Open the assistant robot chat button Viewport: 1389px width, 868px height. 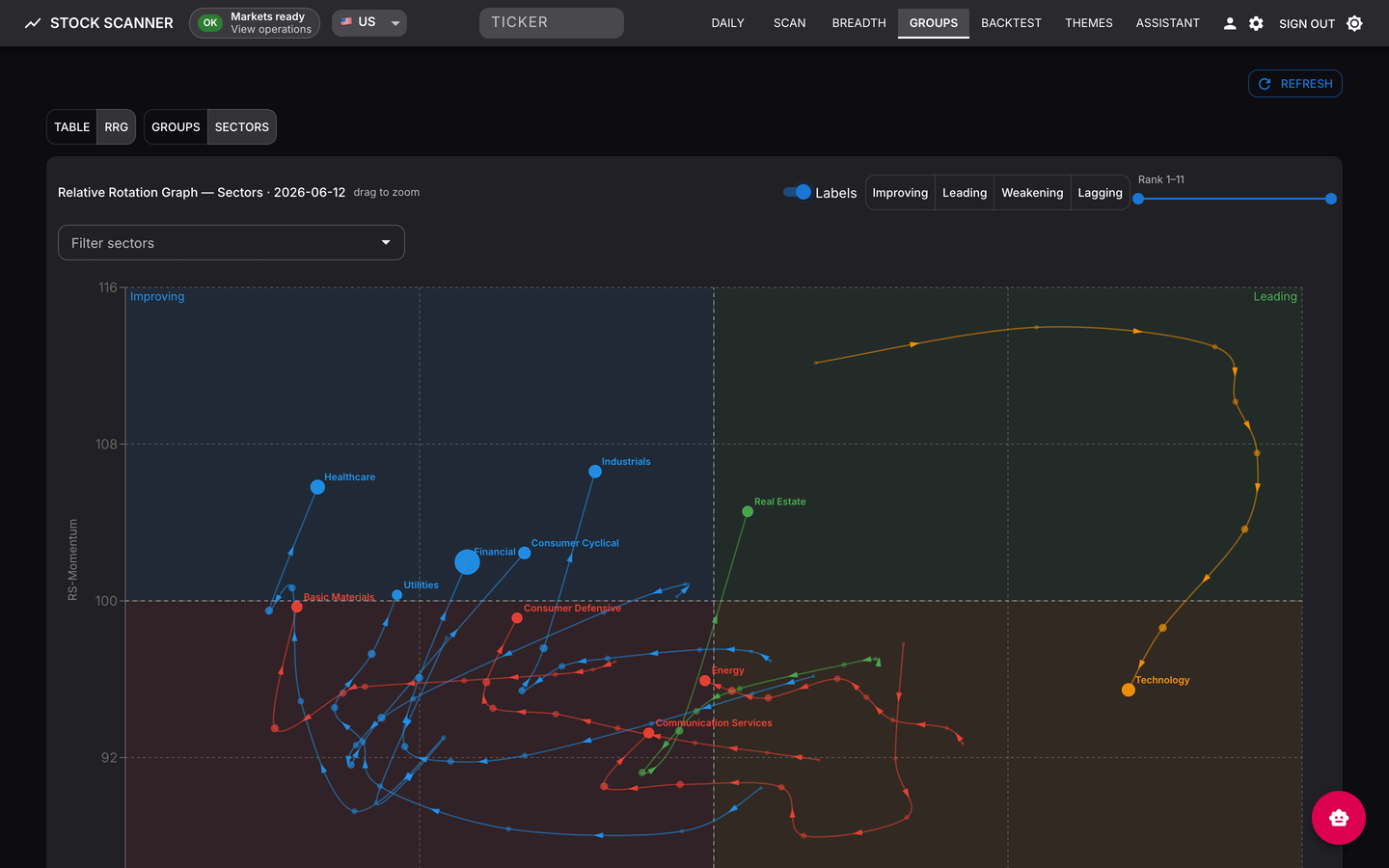pyautogui.click(x=1339, y=818)
